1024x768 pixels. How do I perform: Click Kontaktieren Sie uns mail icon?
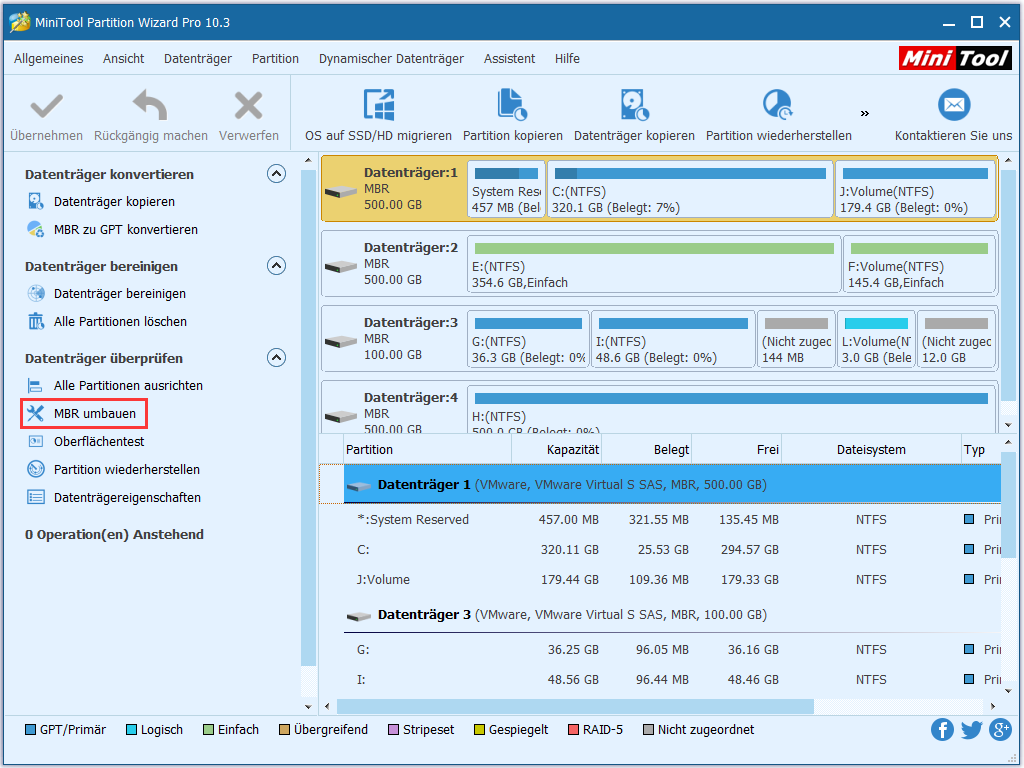953,104
